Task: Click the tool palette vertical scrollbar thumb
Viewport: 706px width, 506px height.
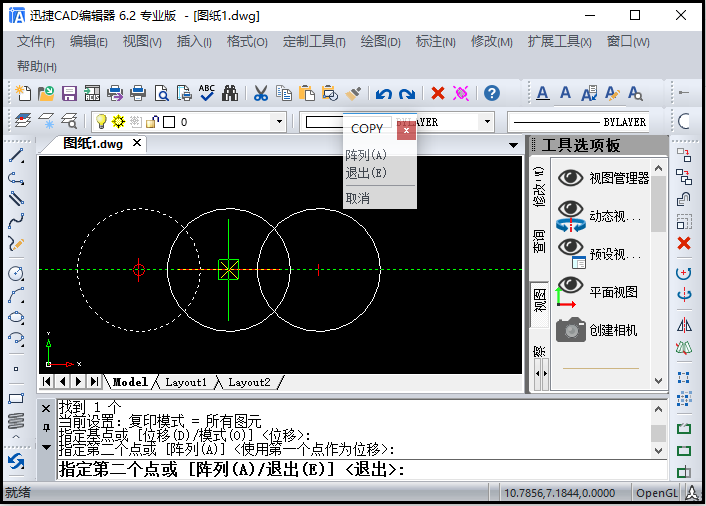Action: (x=658, y=203)
